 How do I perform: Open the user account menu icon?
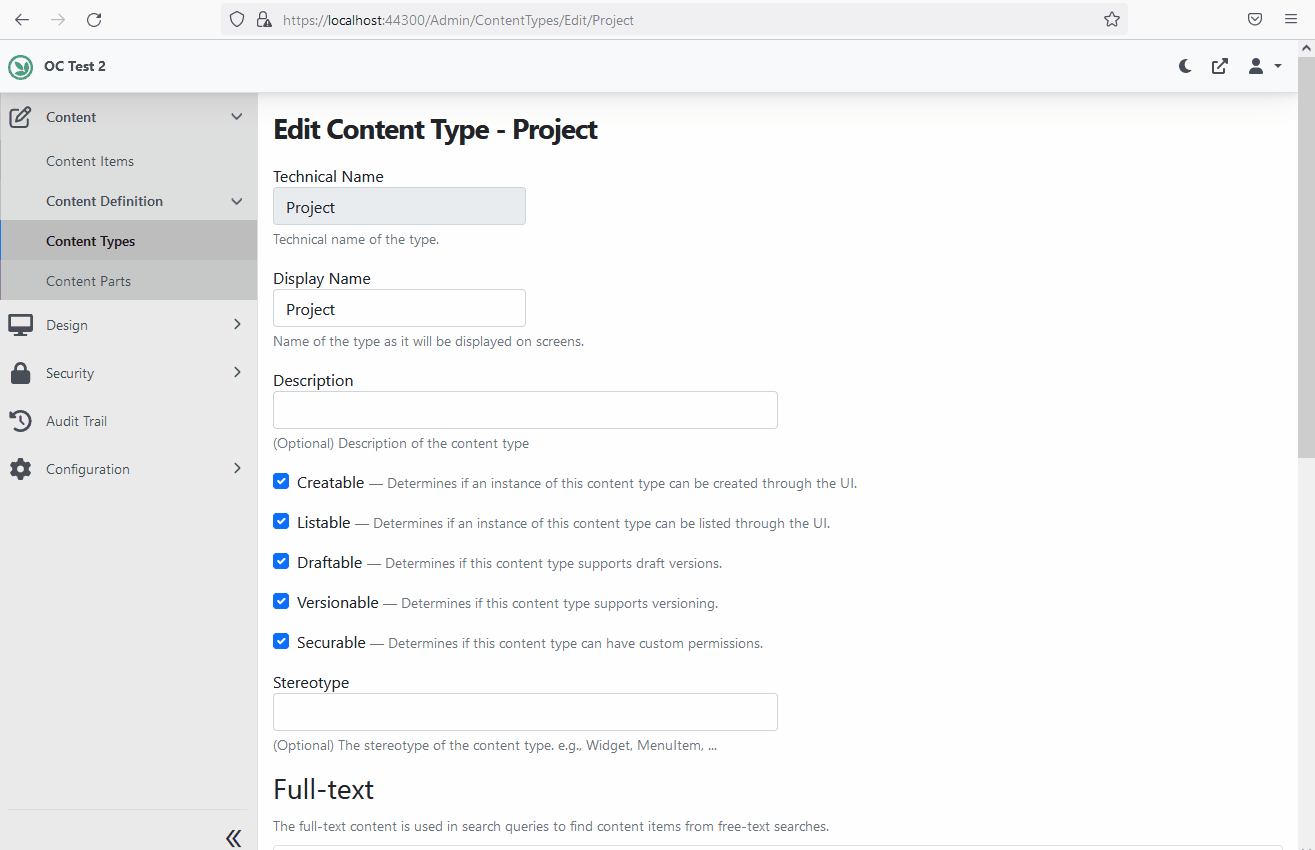pos(1256,66)
